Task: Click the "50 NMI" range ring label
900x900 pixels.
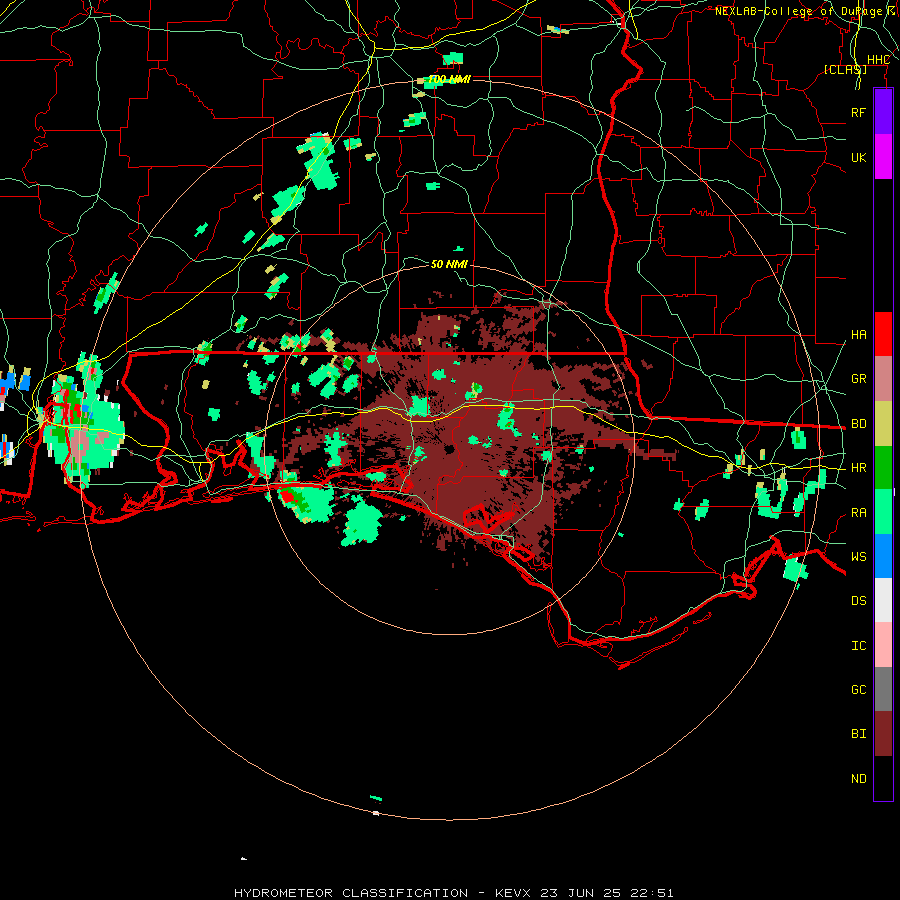Action: [x=449, y=264]
